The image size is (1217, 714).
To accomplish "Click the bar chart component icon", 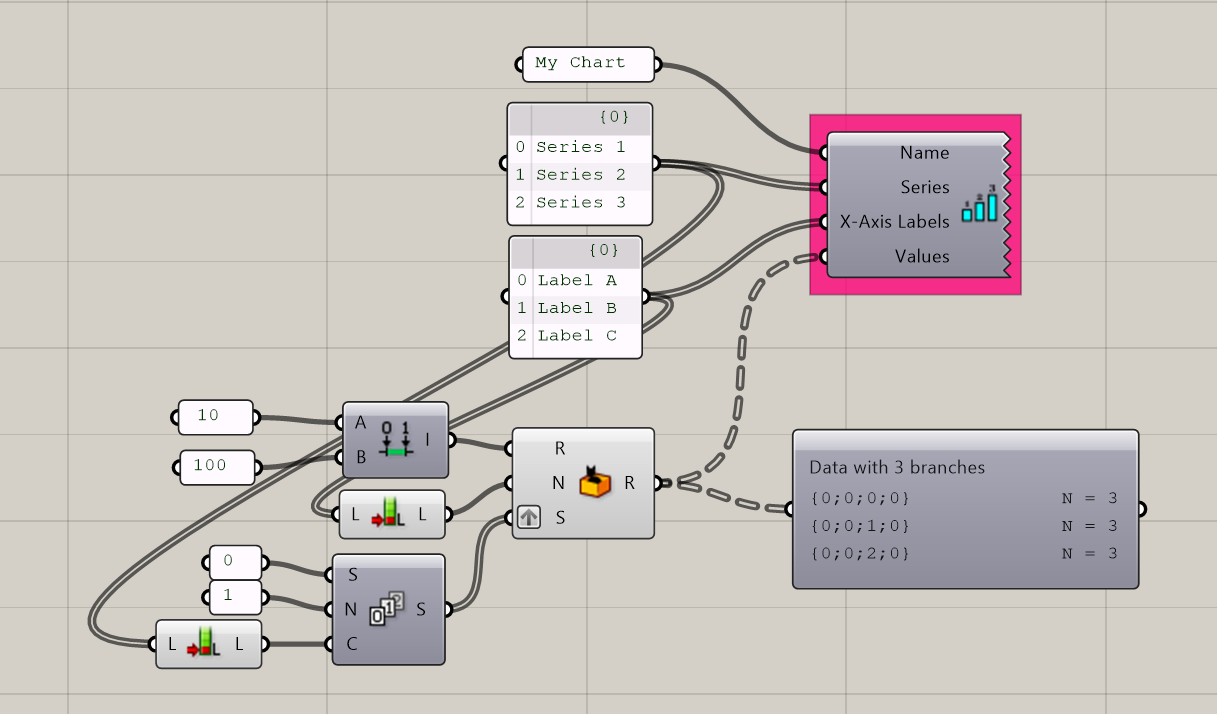I will [x=979, y=204].
